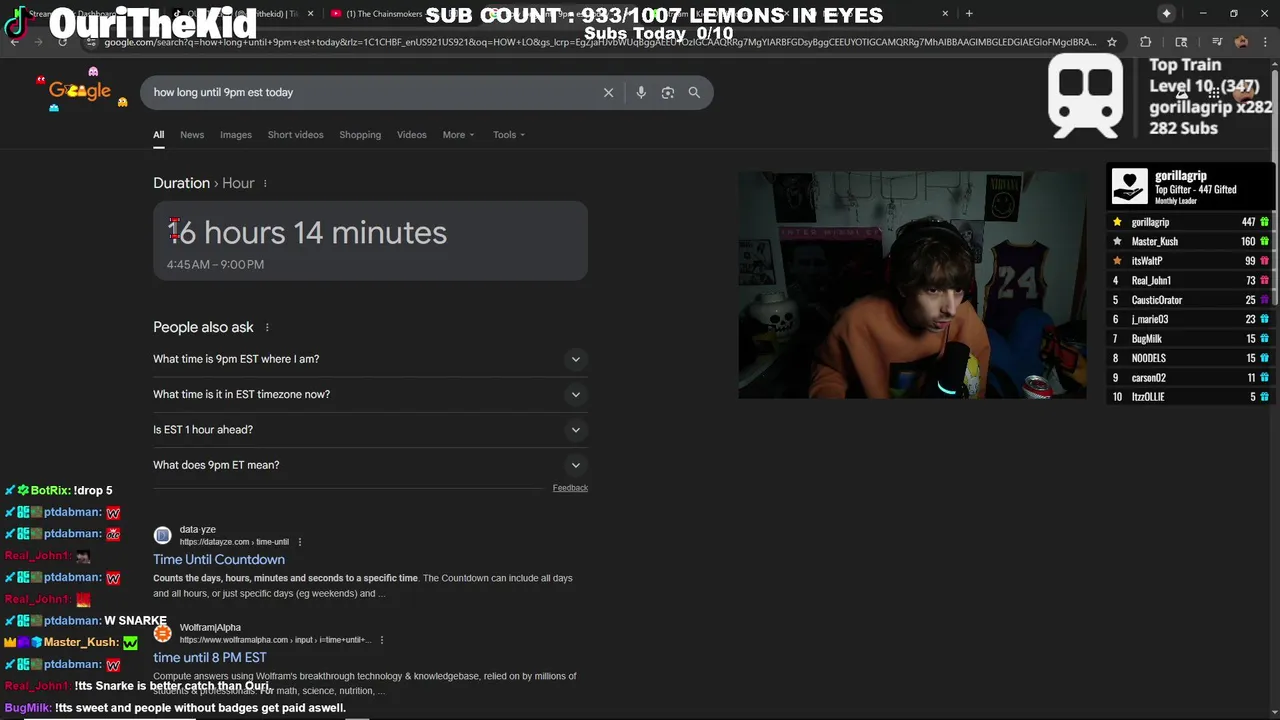Open a new browser tab
This screenshot has height=720, width=1280.
968,13
